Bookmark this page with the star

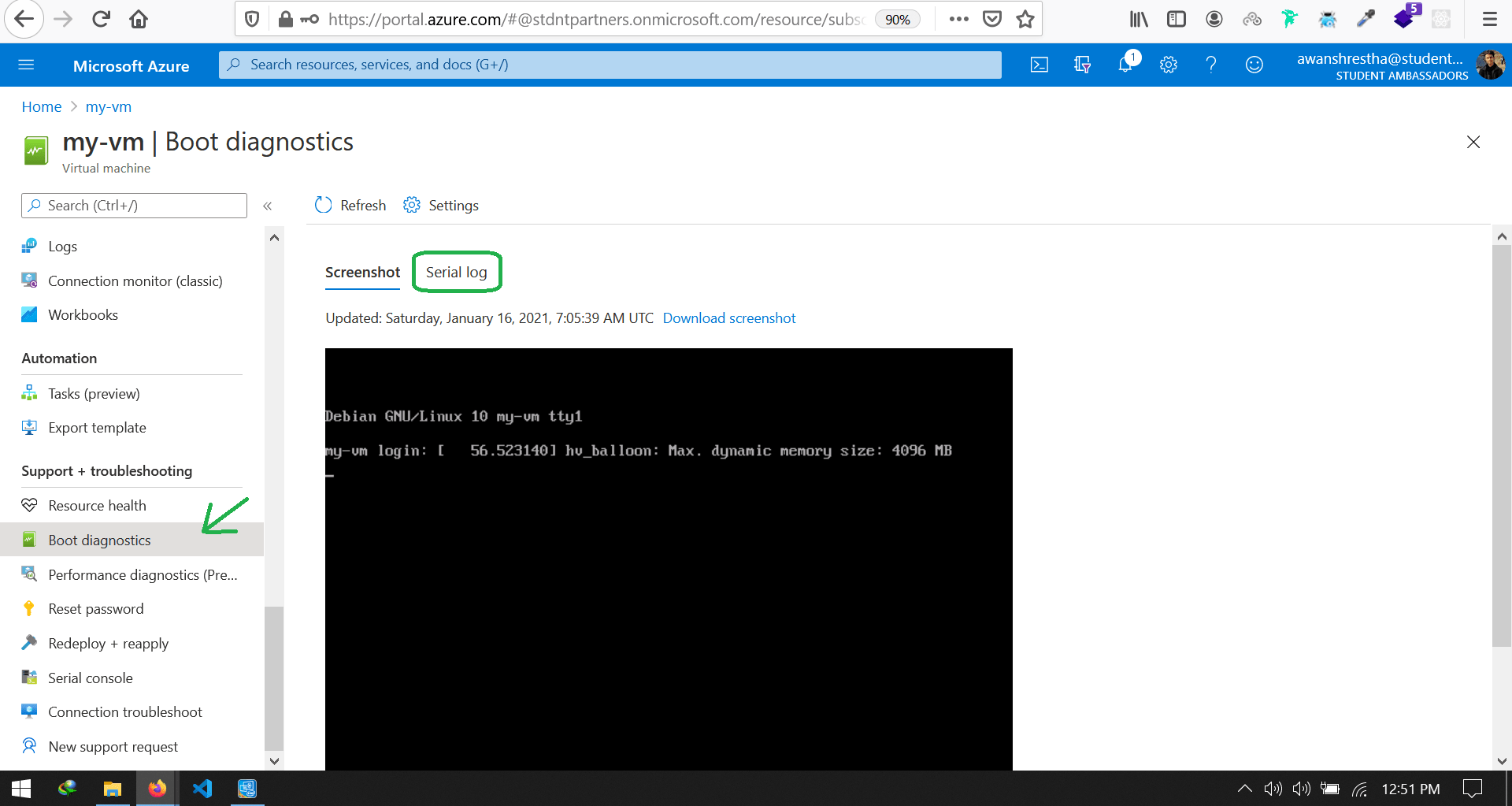point(1025,20)
